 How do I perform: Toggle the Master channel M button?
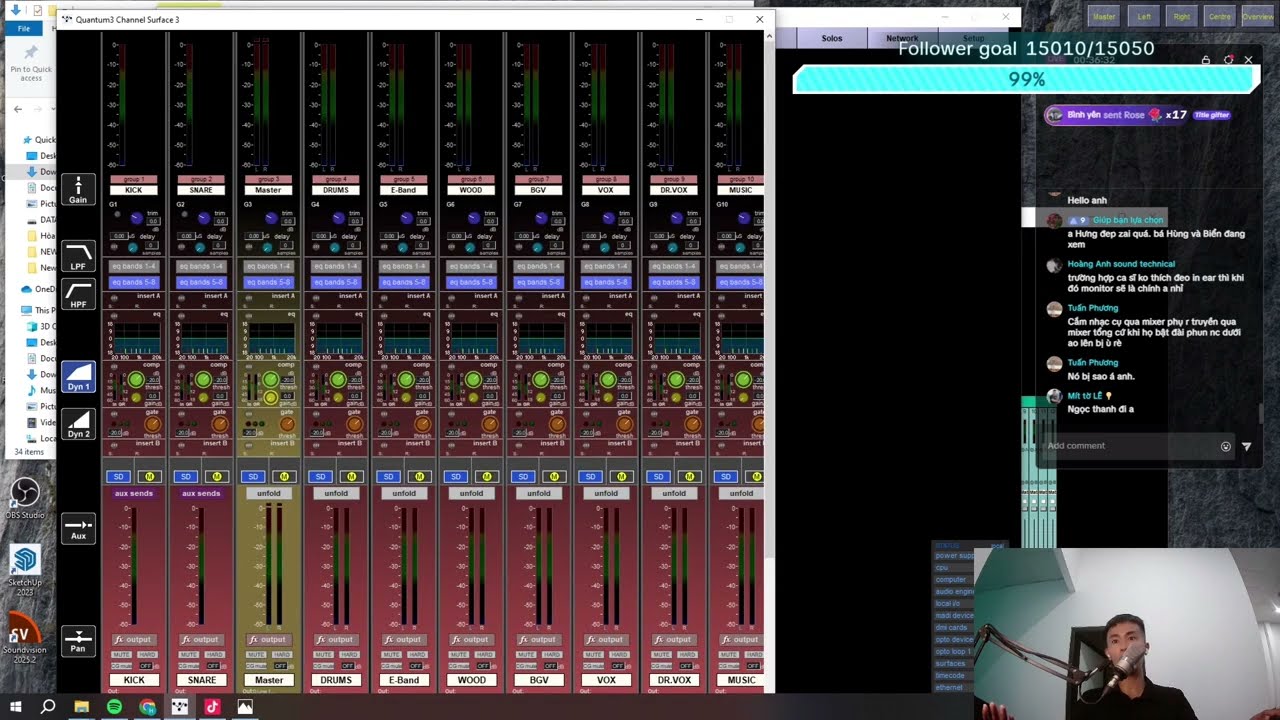point(284,476)
